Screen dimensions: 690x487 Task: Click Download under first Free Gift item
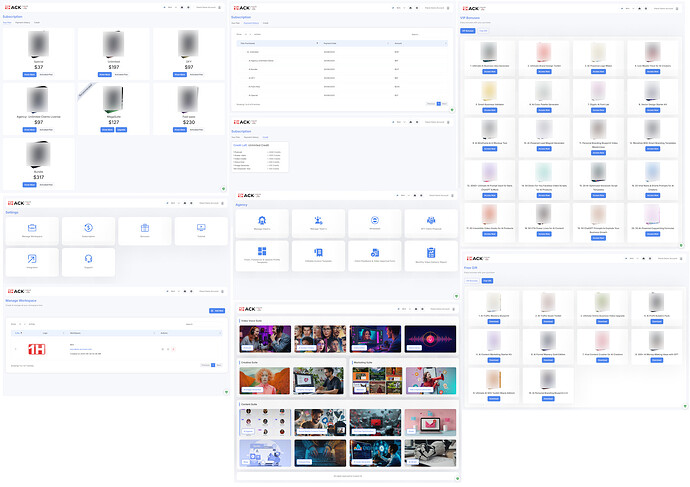pos(494,322)
